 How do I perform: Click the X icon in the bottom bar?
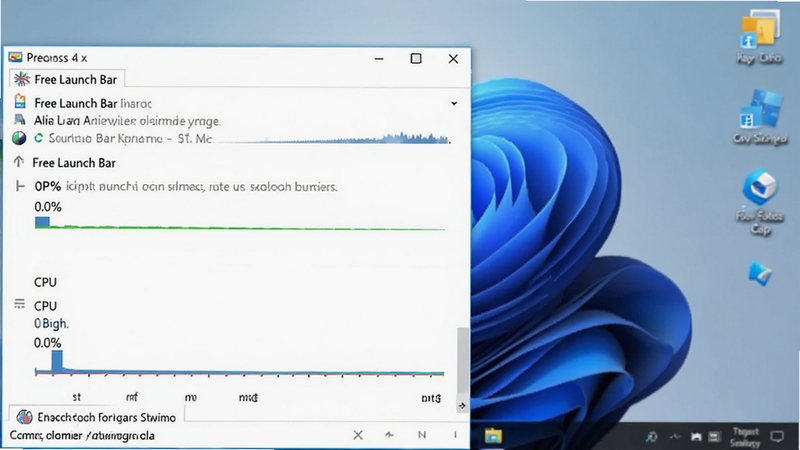[x=358, y=435]
